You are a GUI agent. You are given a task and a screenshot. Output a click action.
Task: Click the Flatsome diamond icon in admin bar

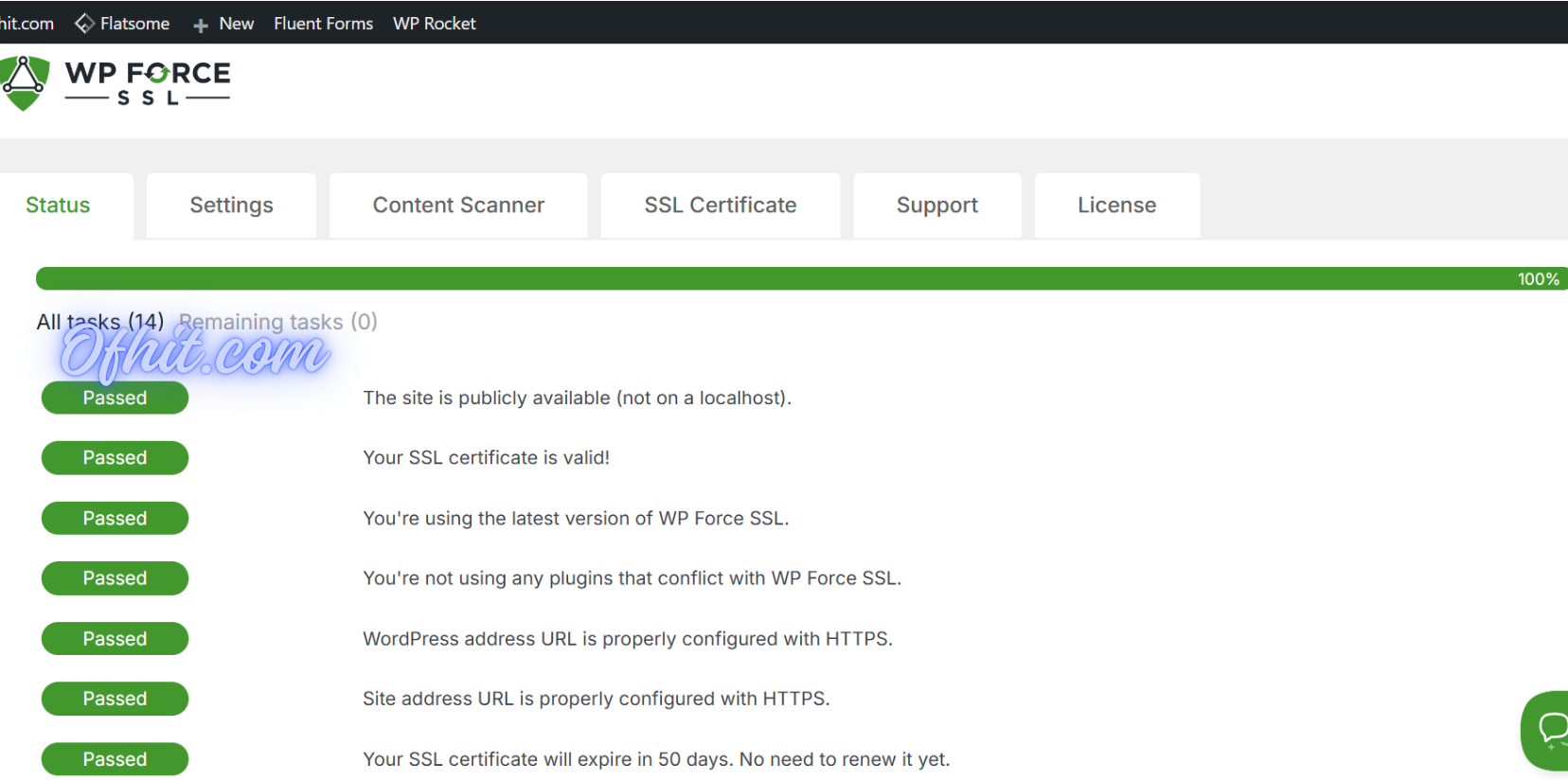click(84, 24)
